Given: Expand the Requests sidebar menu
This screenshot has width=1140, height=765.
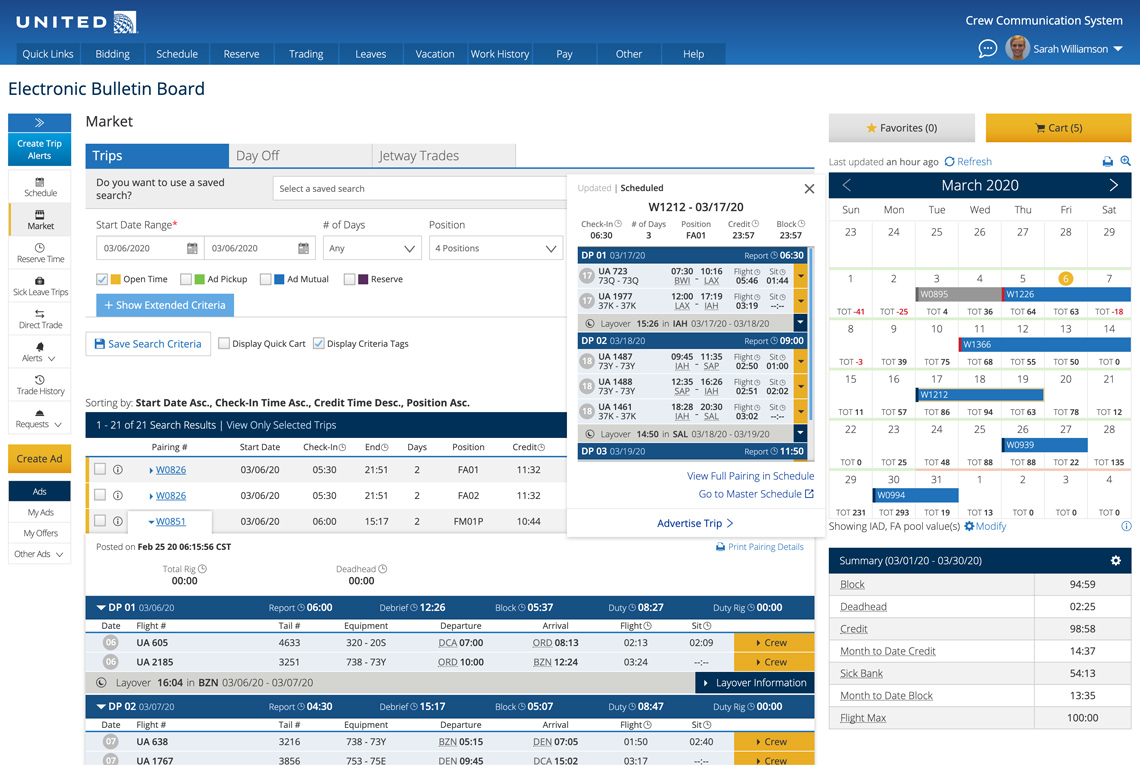Looking at the screenshot, I should click(40, 419).
